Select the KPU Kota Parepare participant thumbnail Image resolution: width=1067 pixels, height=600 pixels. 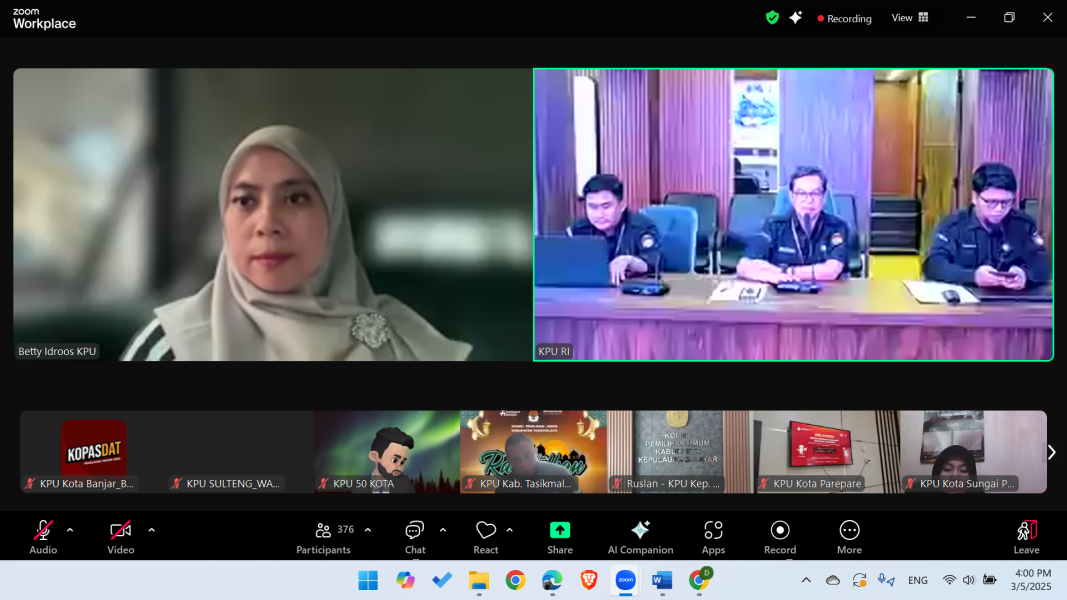826,452
